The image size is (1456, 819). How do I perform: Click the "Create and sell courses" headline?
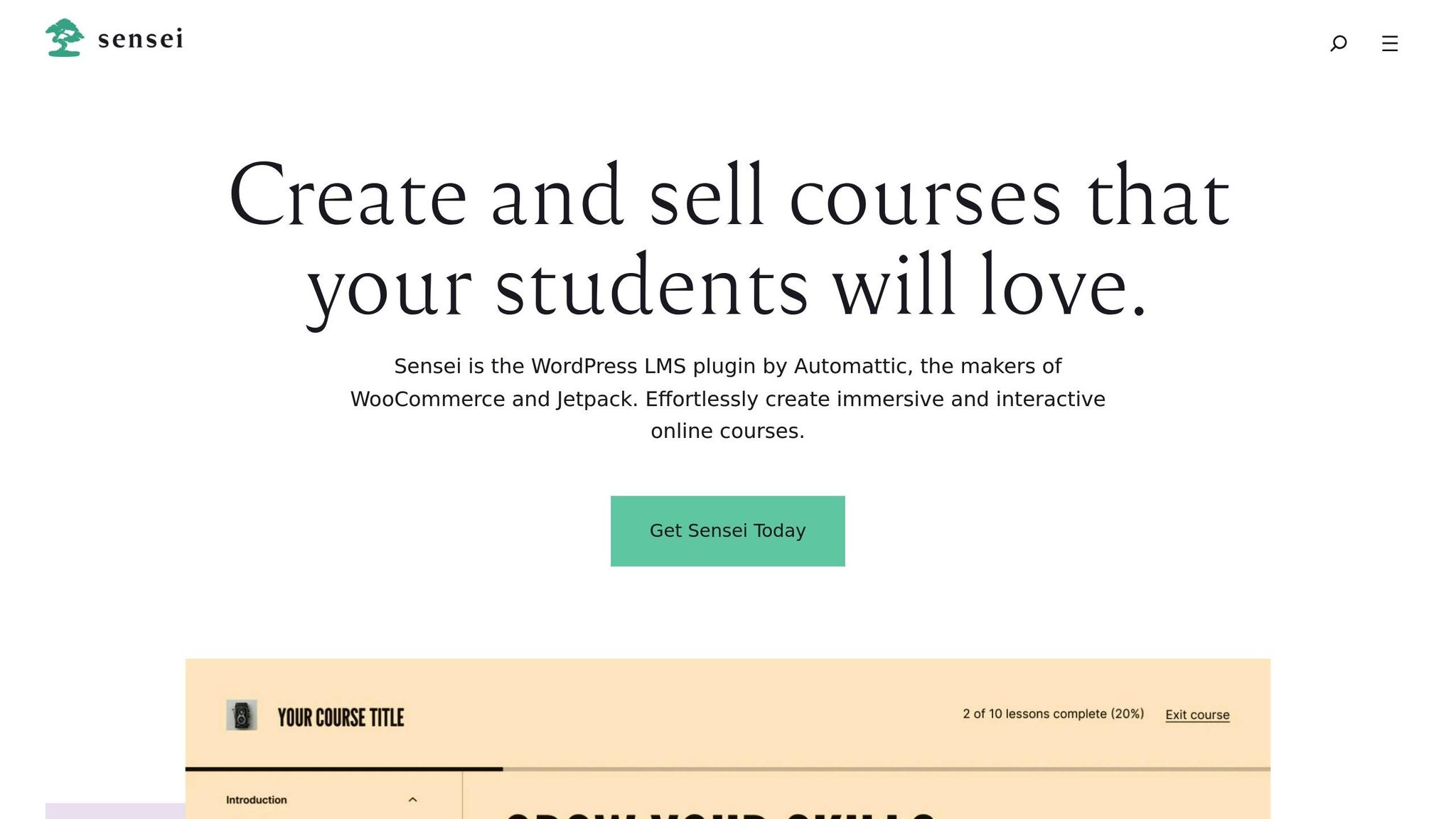(728, 196)
